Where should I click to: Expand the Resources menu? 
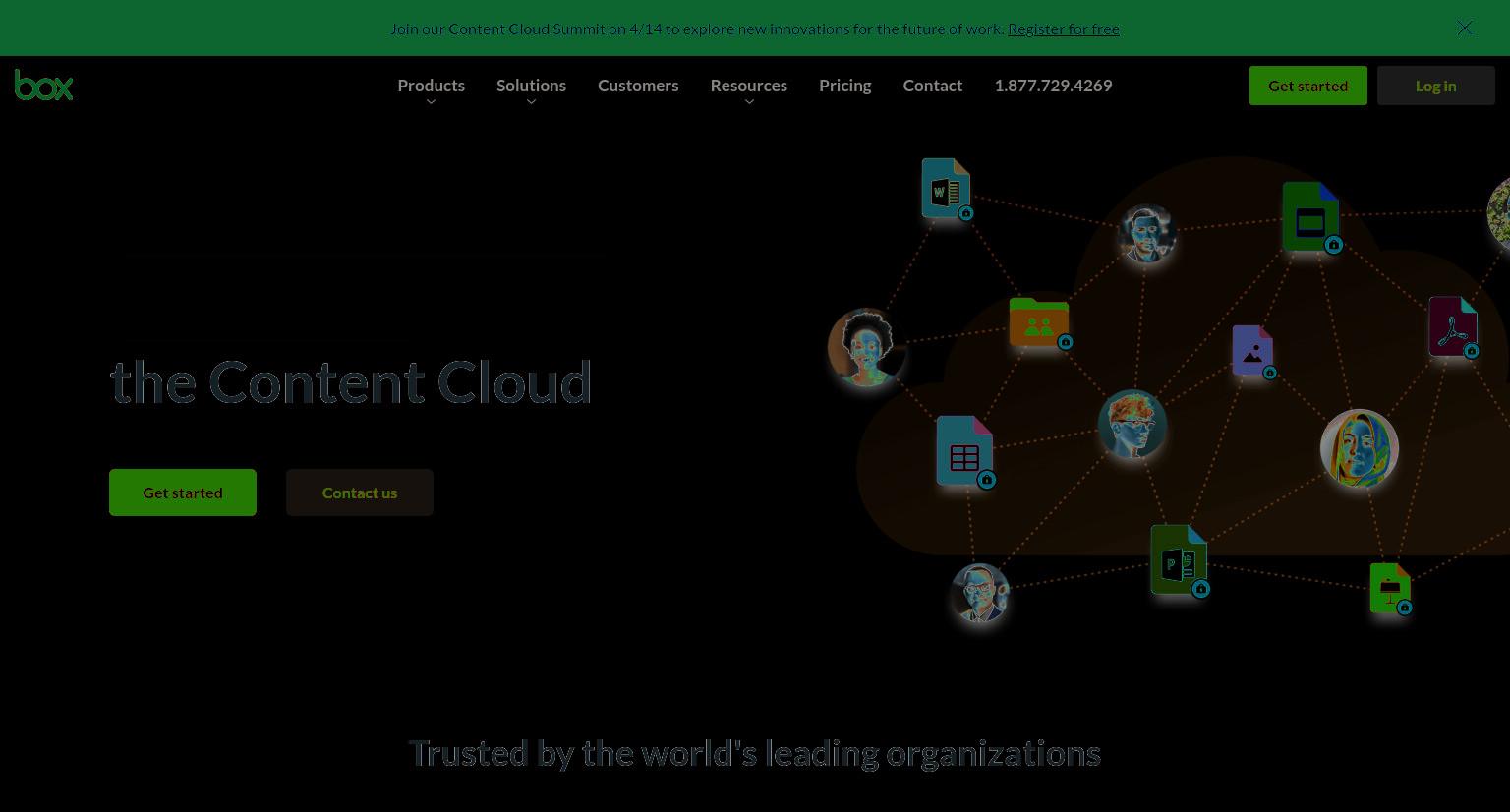coord(749,86)
